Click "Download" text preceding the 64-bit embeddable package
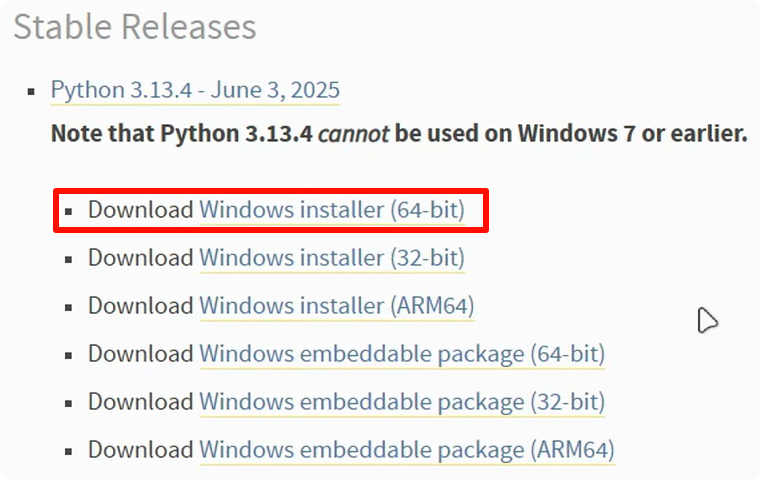Viewport: 761px width, 480px height. [x=140, y=353]
